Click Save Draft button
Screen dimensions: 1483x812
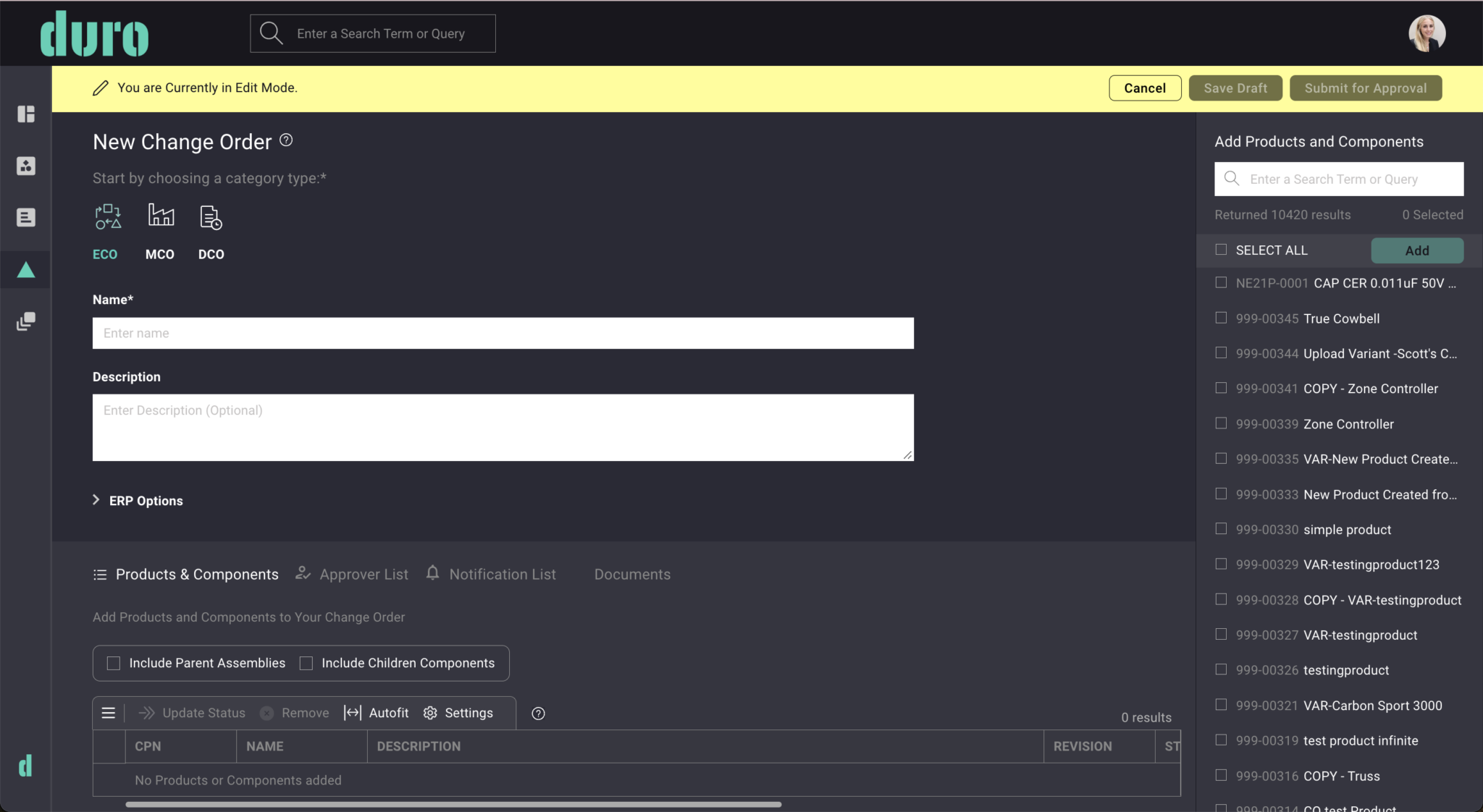coord(1235,88)
